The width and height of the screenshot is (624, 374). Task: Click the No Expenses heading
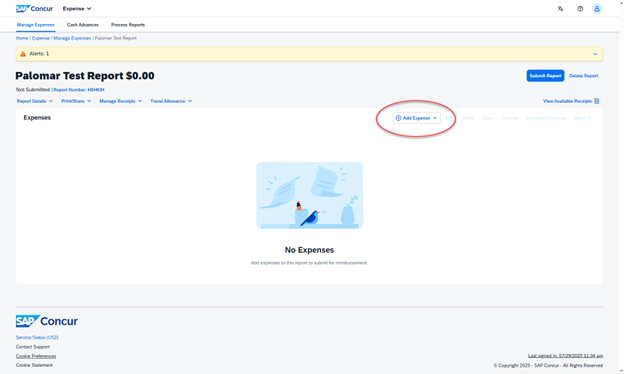(x=309, y=250)
